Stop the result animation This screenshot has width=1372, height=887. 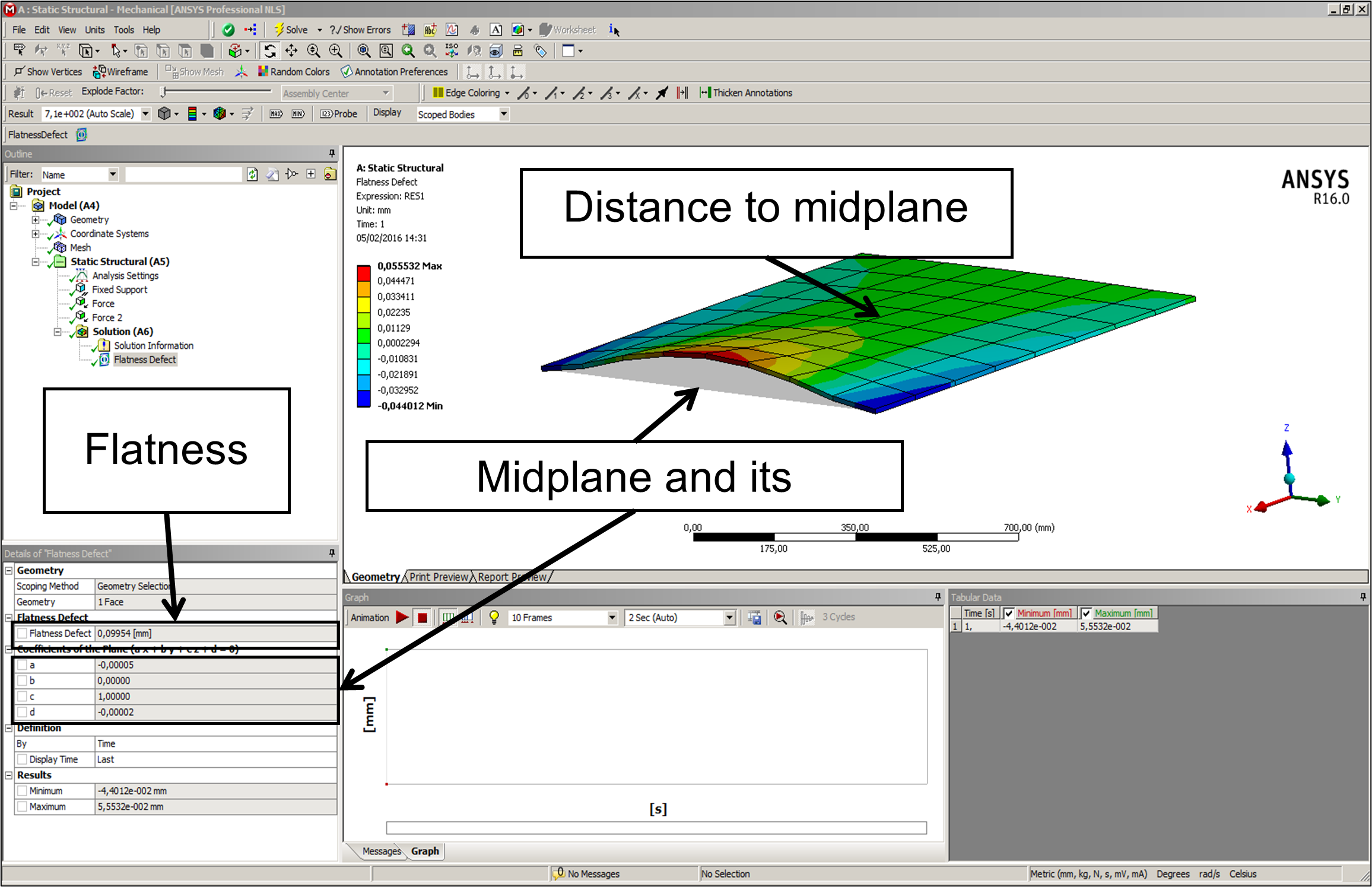tap(423, 618)
